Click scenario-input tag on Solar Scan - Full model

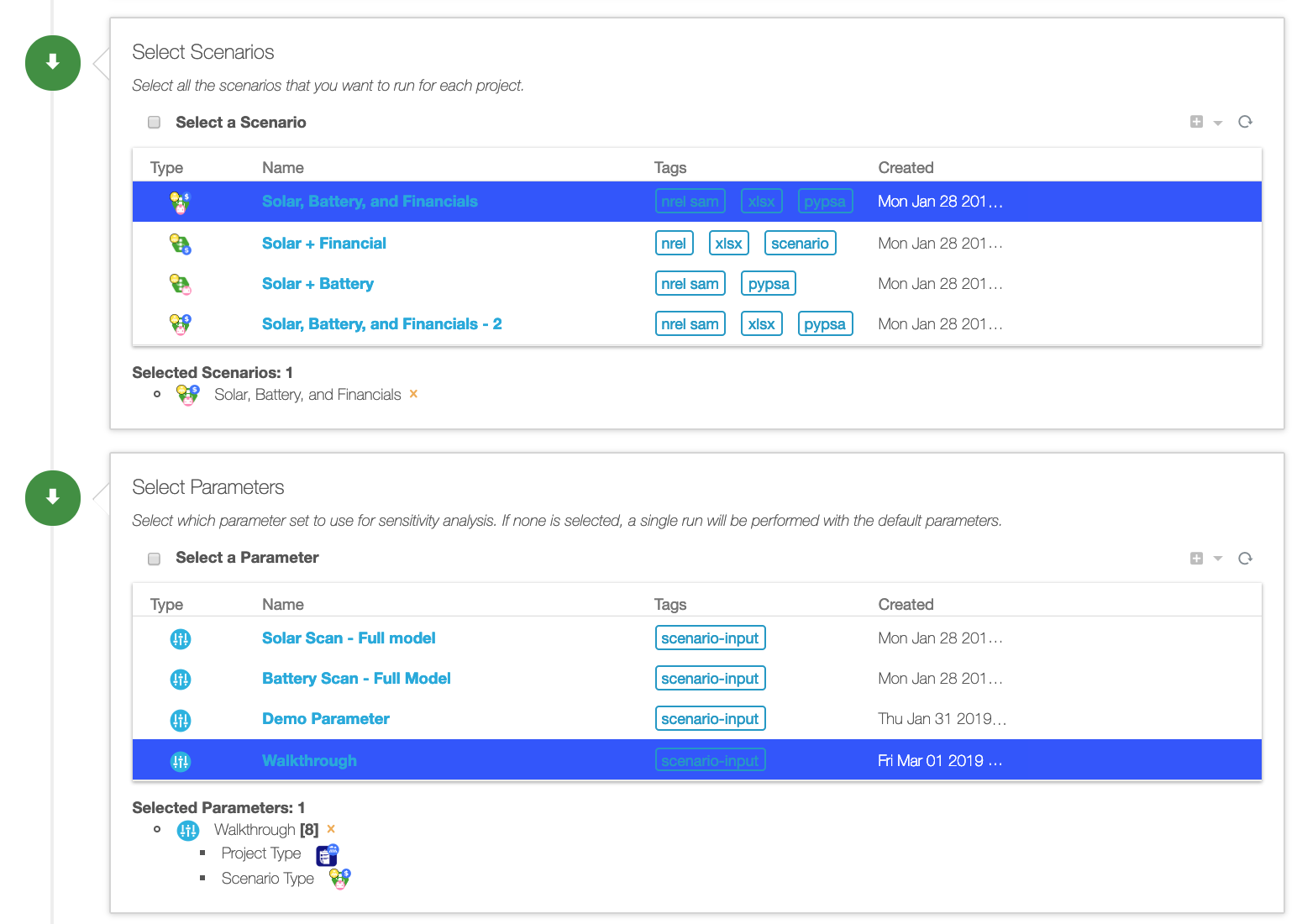coord(710,638)
